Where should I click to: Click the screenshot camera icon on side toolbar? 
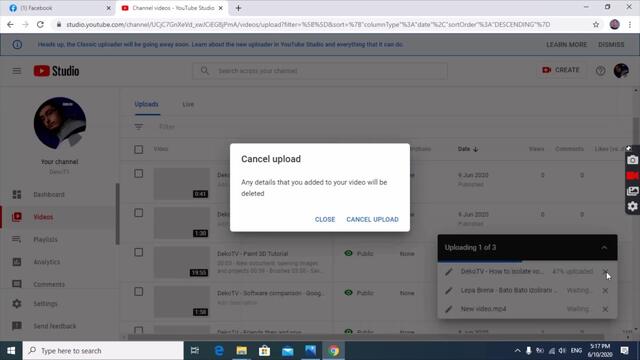(x=633, y=160)
